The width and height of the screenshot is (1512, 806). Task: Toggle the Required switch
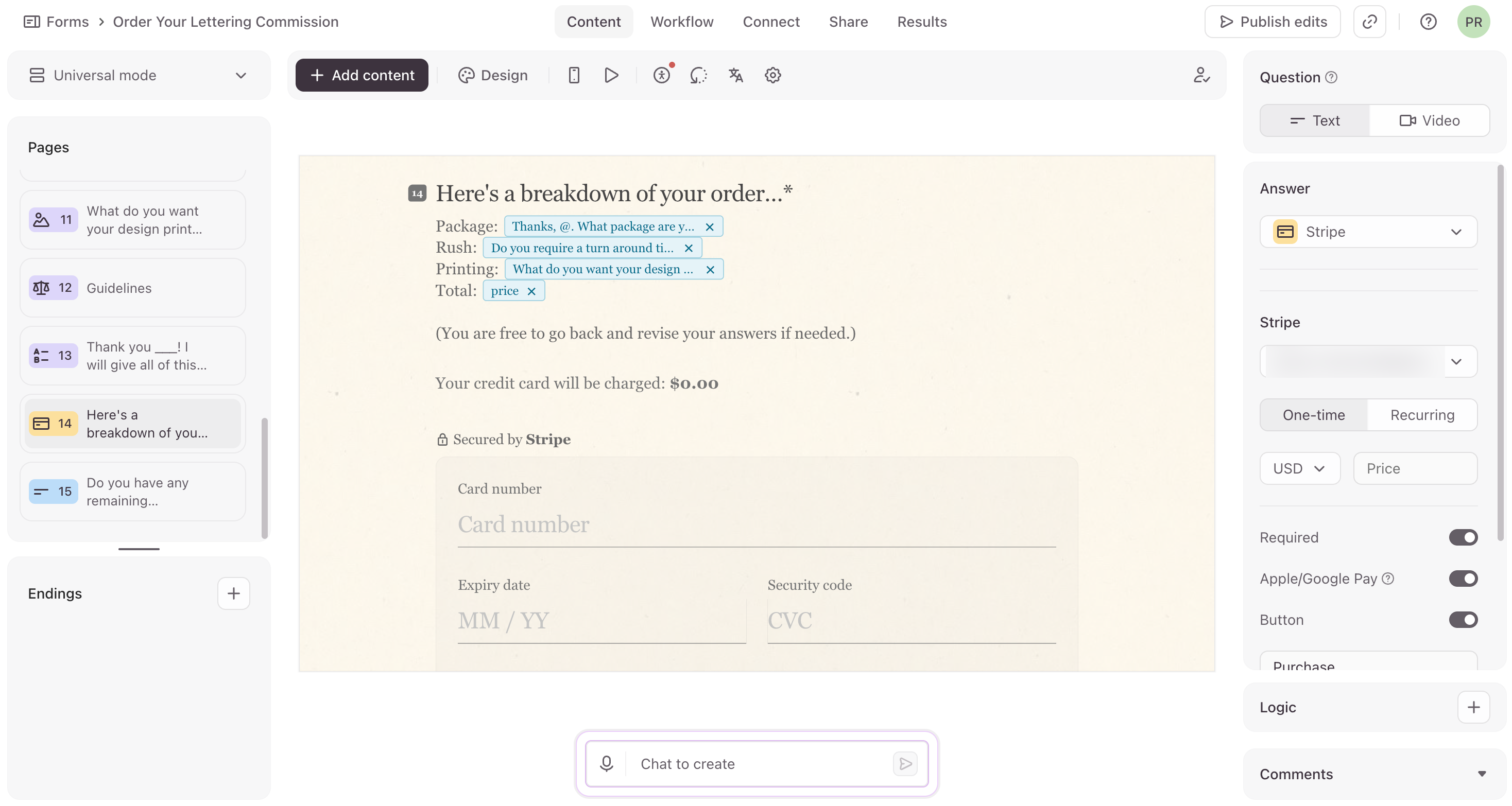(x=1463, y=537)
